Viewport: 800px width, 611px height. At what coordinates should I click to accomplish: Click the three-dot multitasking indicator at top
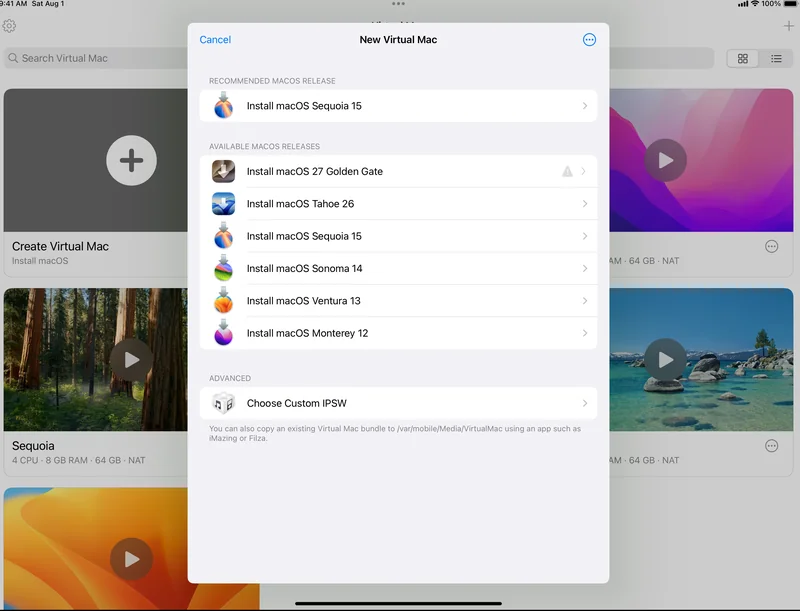coord(398,4)
